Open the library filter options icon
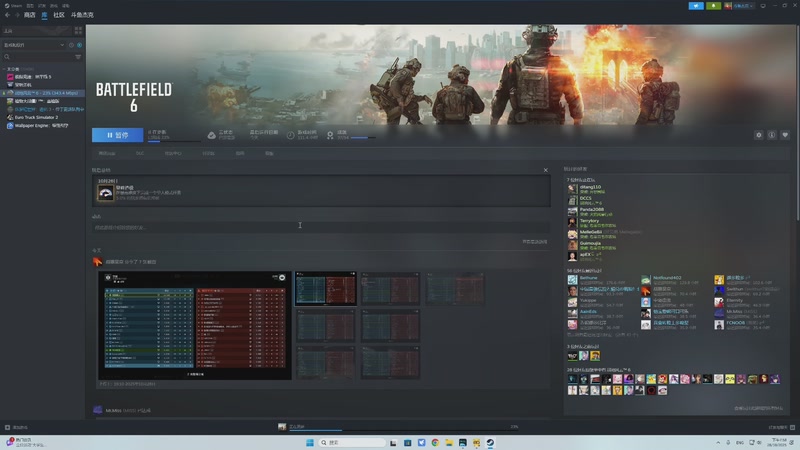Screen dimensions: 800x450 (x=78, y=57)
